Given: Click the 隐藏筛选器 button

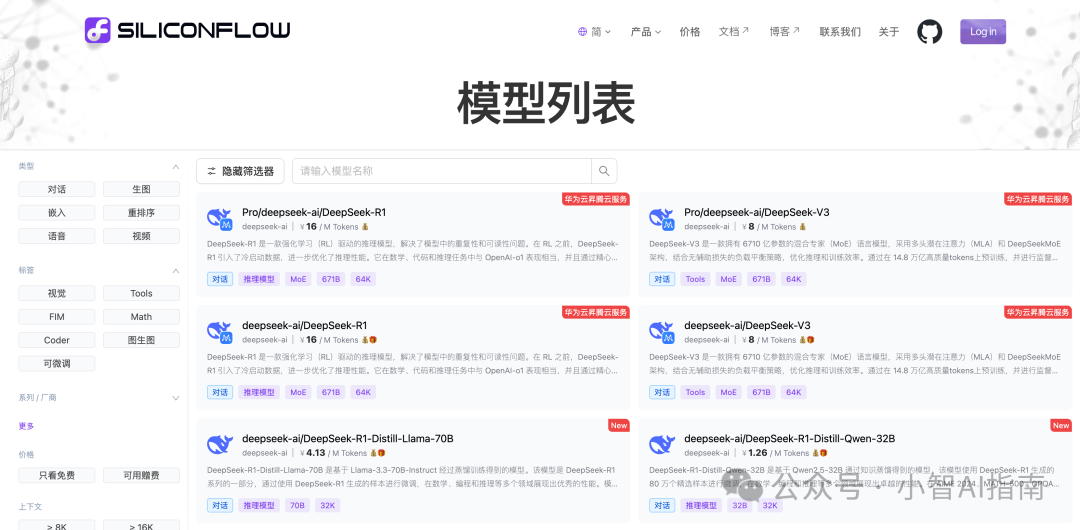Looking at the screenshot, I should [x=240, y=171].
